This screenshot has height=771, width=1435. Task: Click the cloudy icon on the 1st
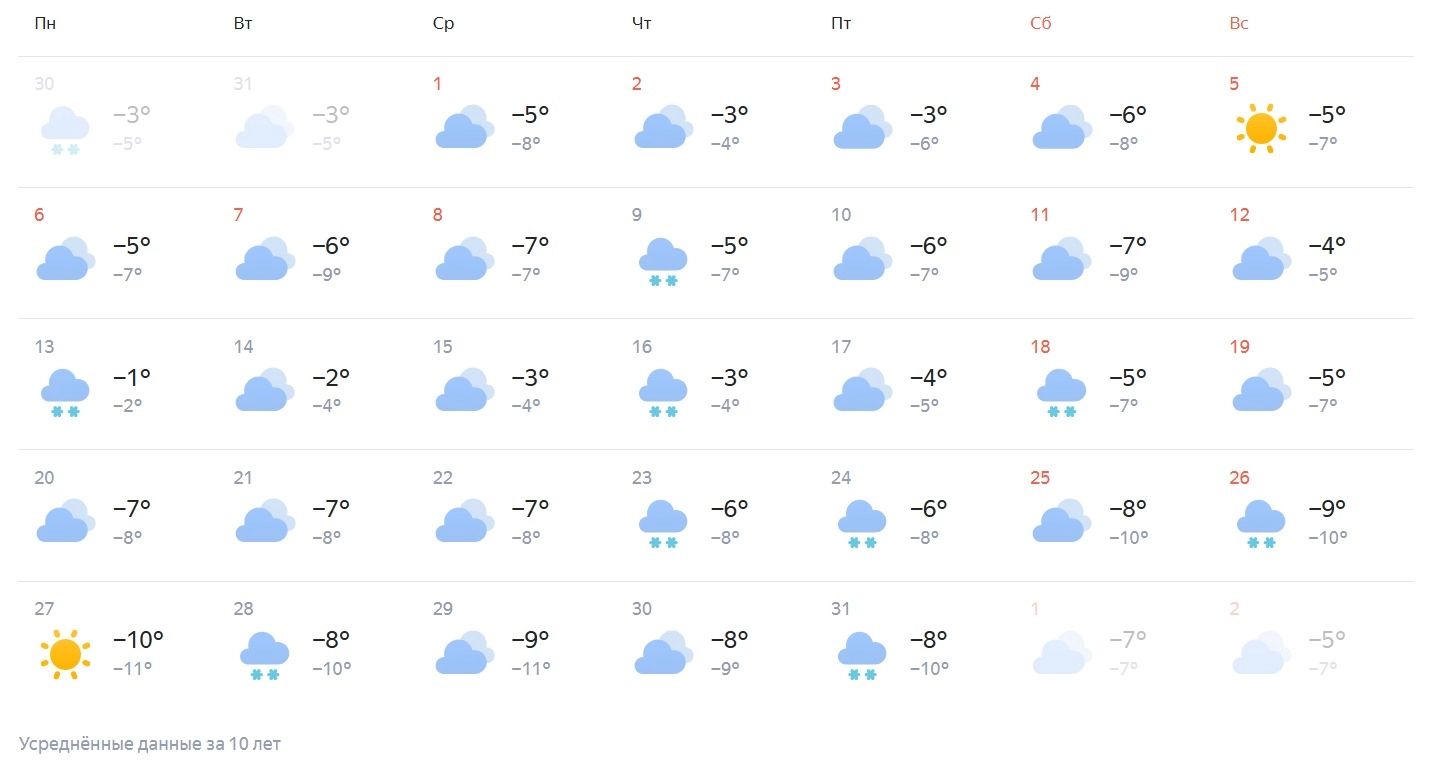click(x=464, y=129)
